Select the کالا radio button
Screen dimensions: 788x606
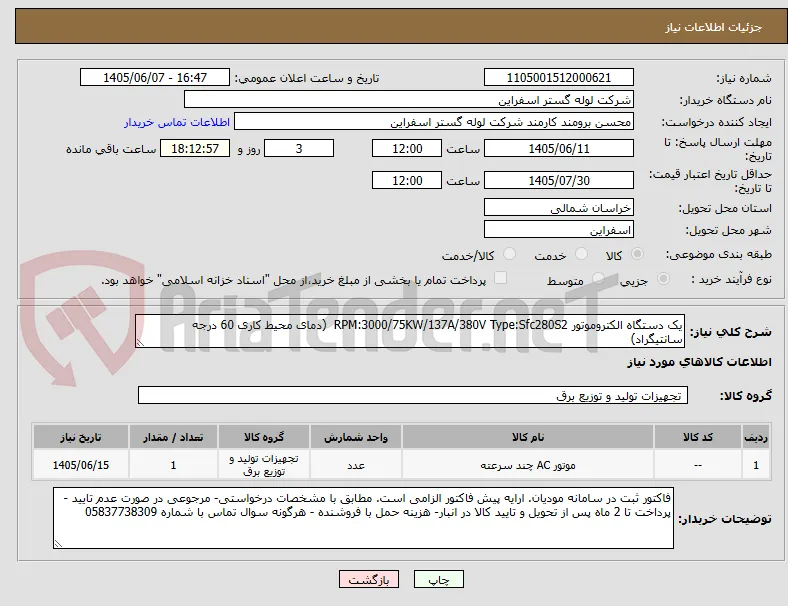637,254
